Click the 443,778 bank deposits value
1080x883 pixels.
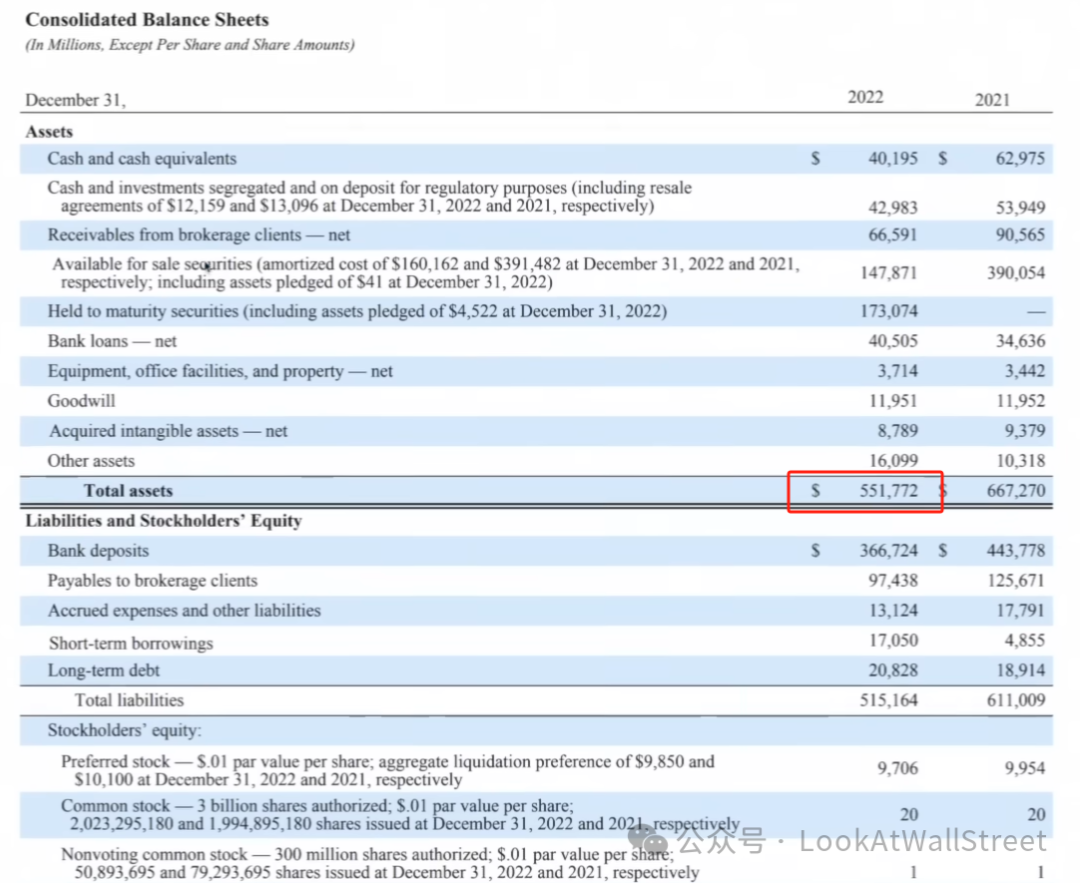(1016, 551)
